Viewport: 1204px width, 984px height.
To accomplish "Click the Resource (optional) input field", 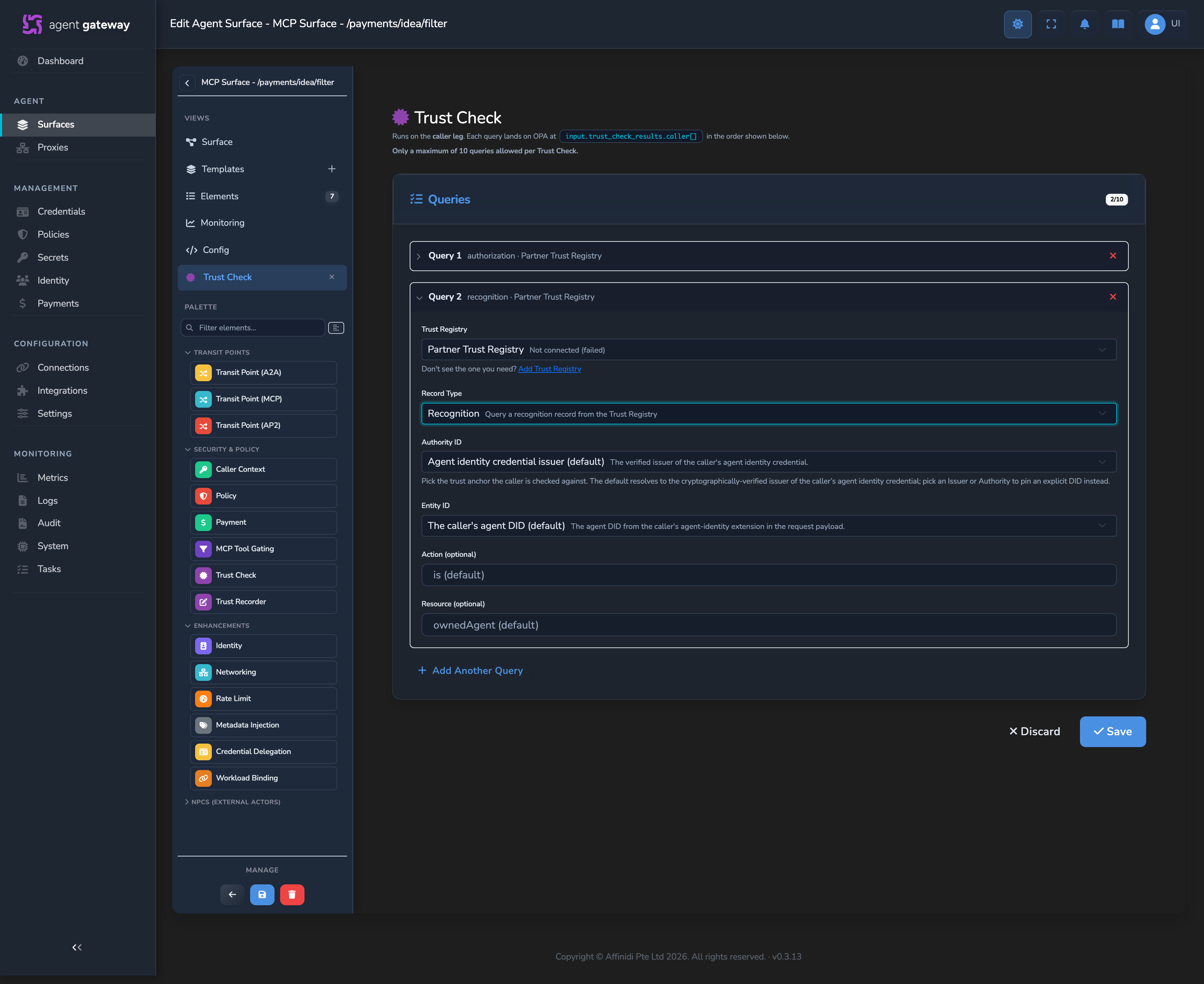I will 769,625.
